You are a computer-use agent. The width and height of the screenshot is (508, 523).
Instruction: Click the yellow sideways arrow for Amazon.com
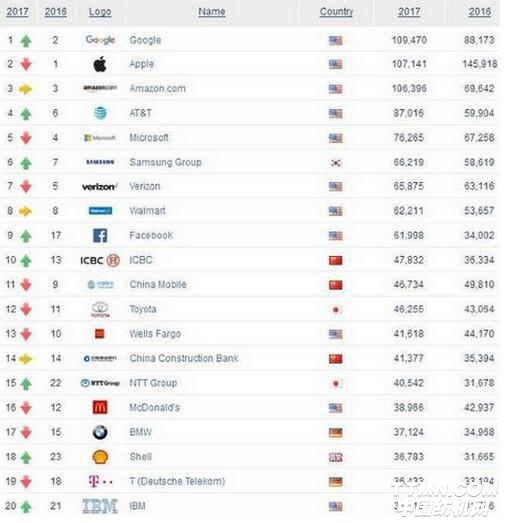point(26,89)
